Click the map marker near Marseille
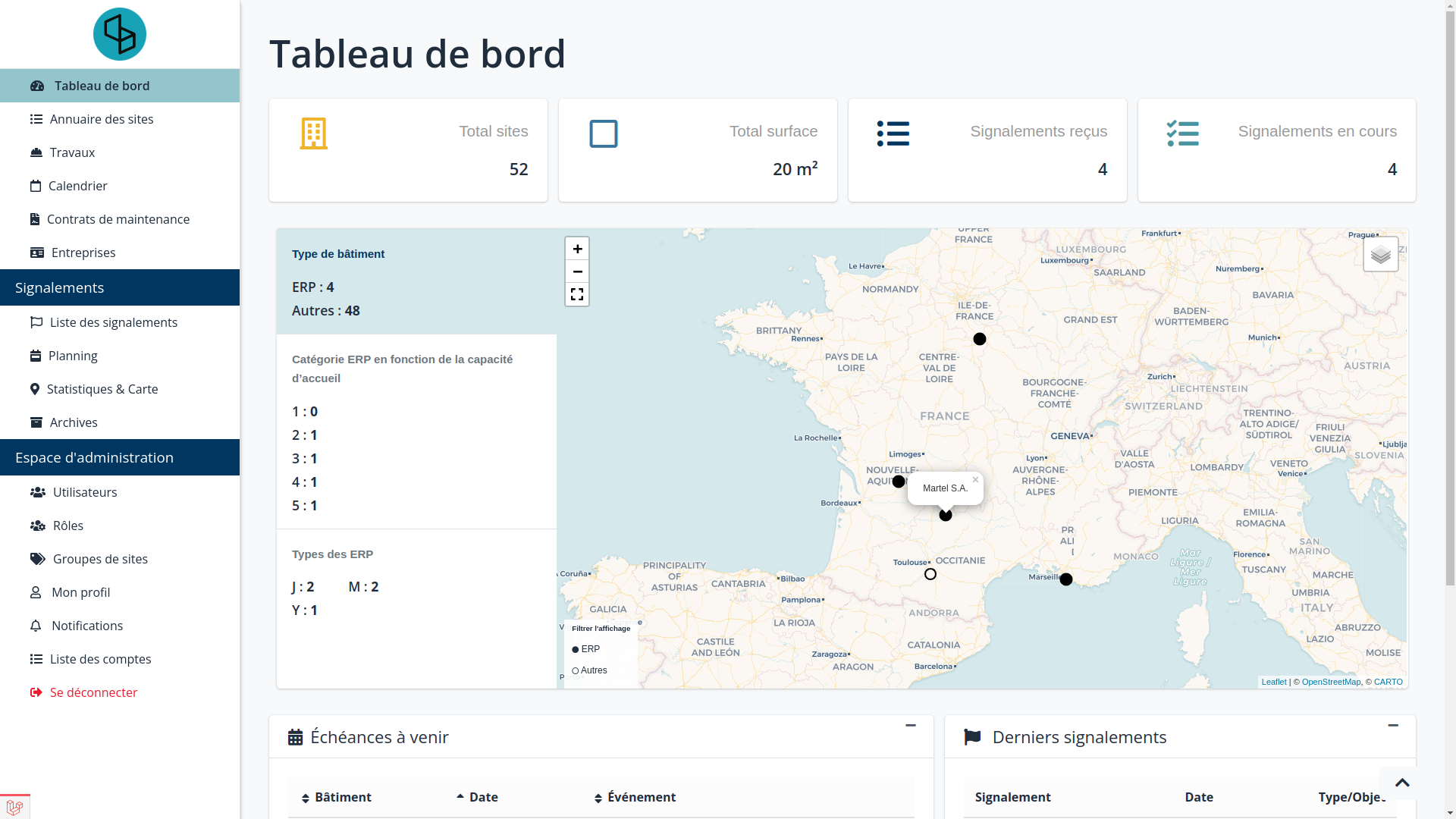 click(1066, 579)
